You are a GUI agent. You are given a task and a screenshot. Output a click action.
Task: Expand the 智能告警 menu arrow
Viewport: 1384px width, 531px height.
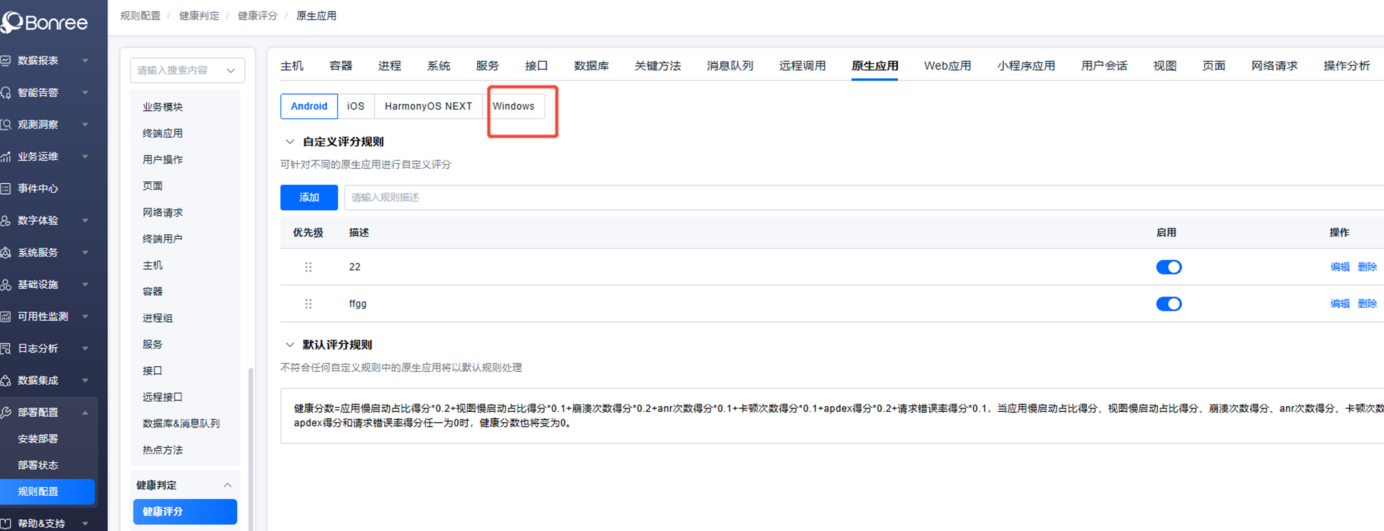(x=85, y=93)
